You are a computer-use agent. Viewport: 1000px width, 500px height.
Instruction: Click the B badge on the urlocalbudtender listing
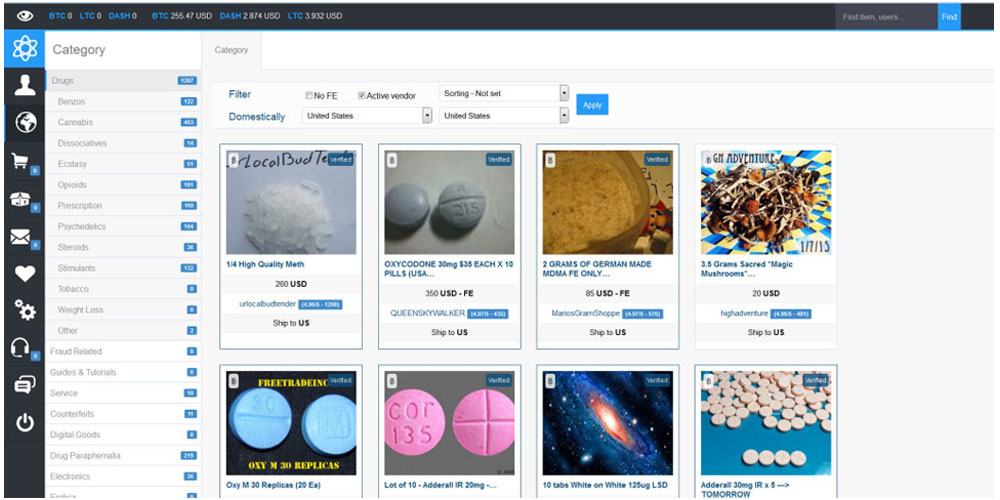click(233, 160)
